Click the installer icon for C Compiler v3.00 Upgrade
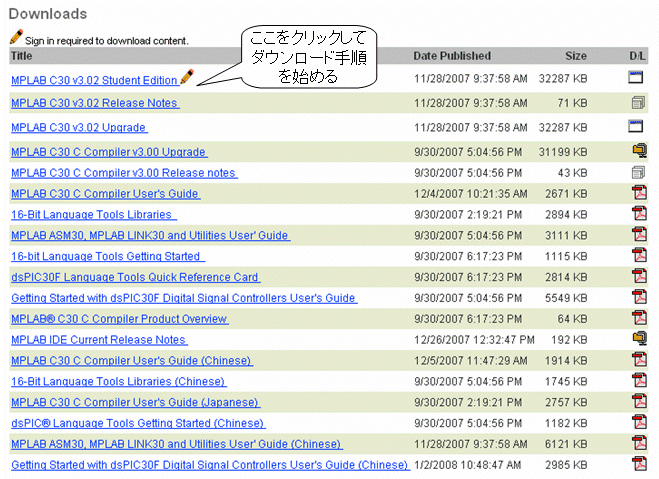This screenshot has width=659, height=479. (640, 151)
